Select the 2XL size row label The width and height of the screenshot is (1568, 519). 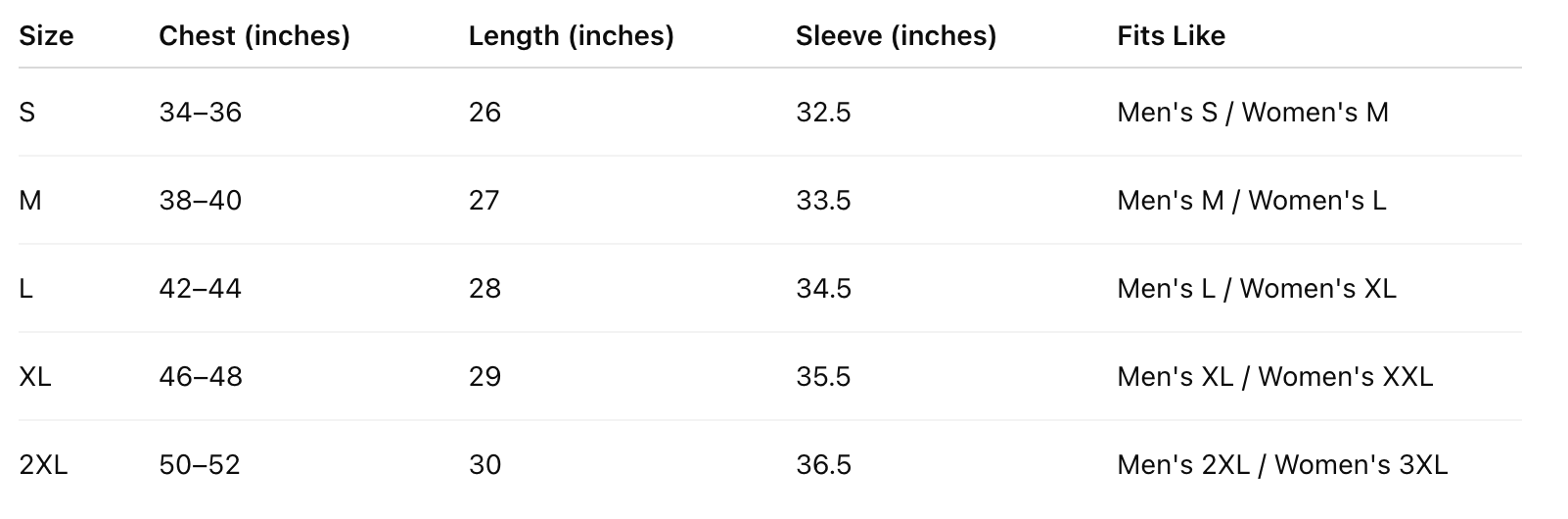click(x=43, y=465)
